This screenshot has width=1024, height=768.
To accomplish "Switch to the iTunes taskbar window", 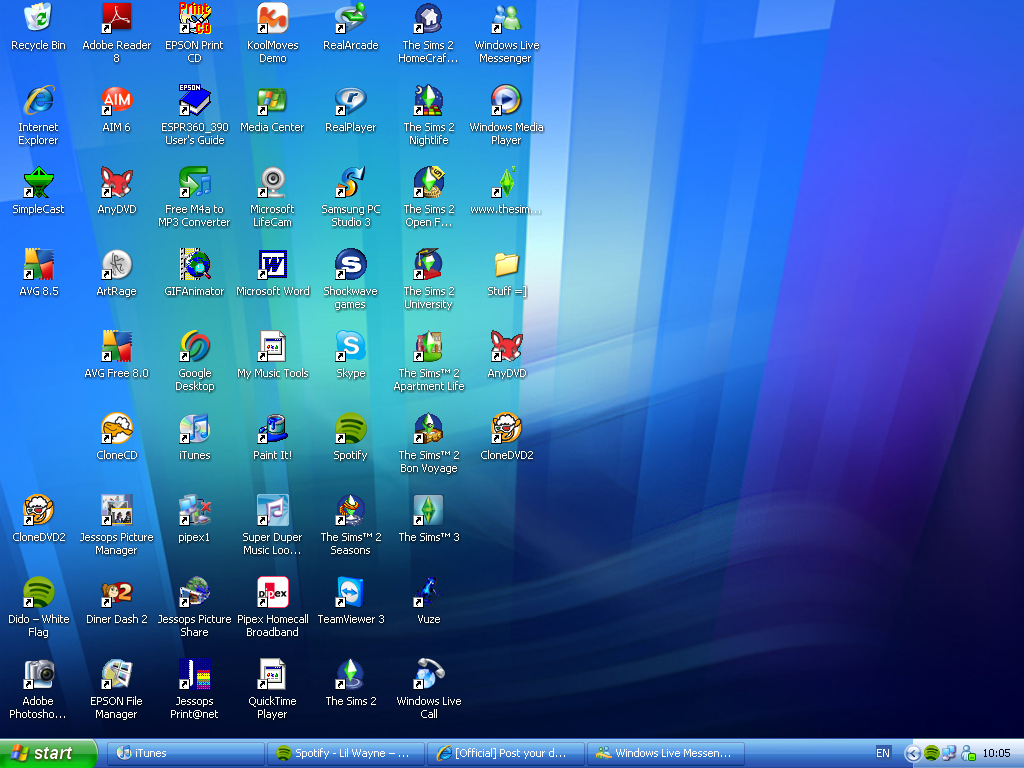I will click(186, 753).
